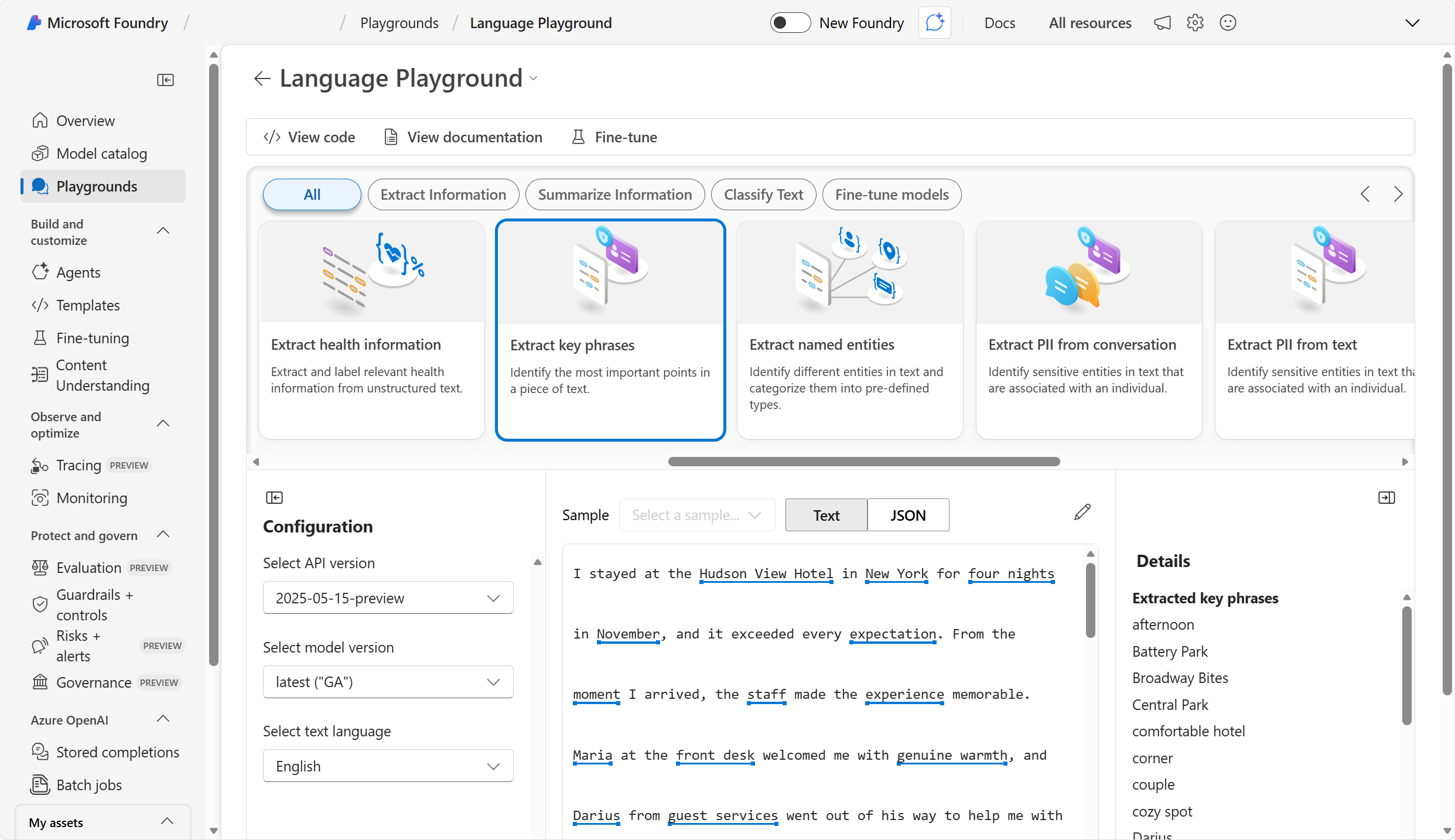The width and height of the screenshot is (1455, 840).
Task: Collapse the Details panel with its arrow icon
Action: point(1386,497)
